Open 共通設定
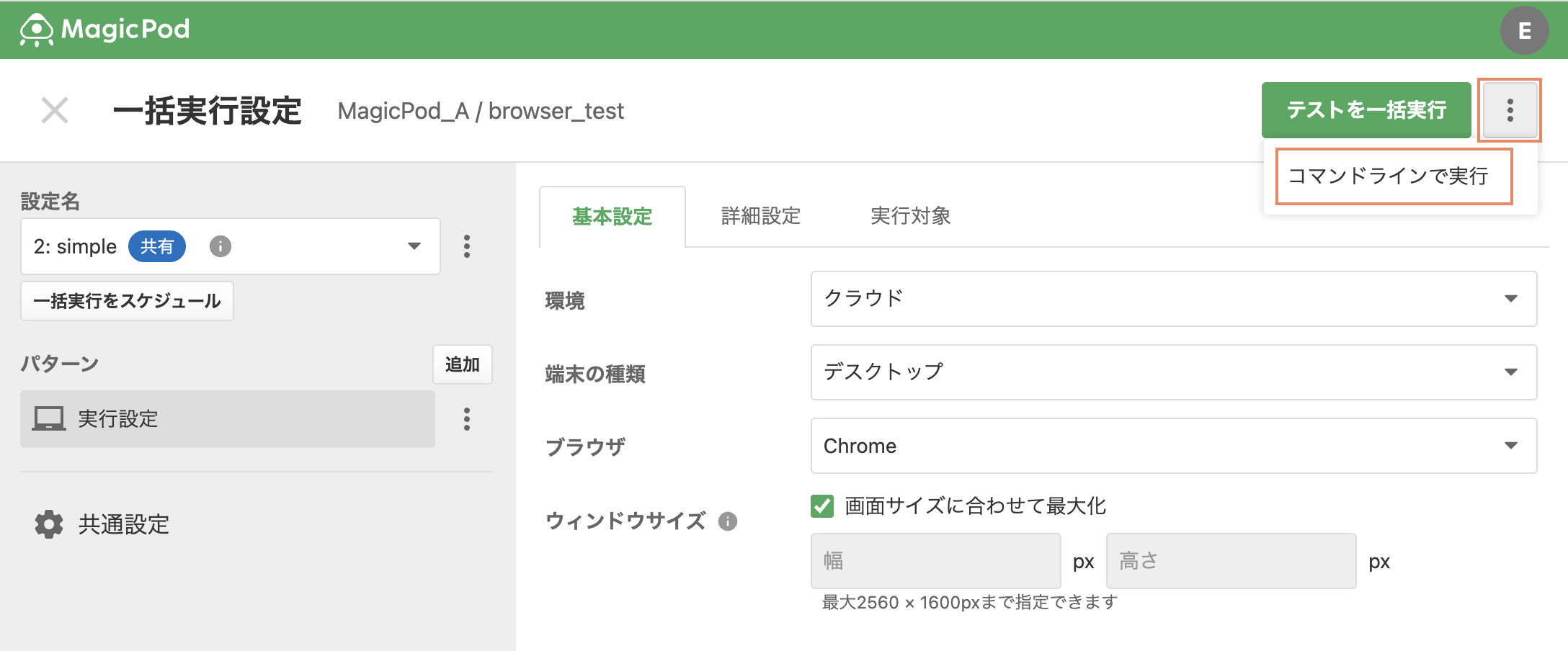Viewport: 1568px width, 651px height. (102, 524)
